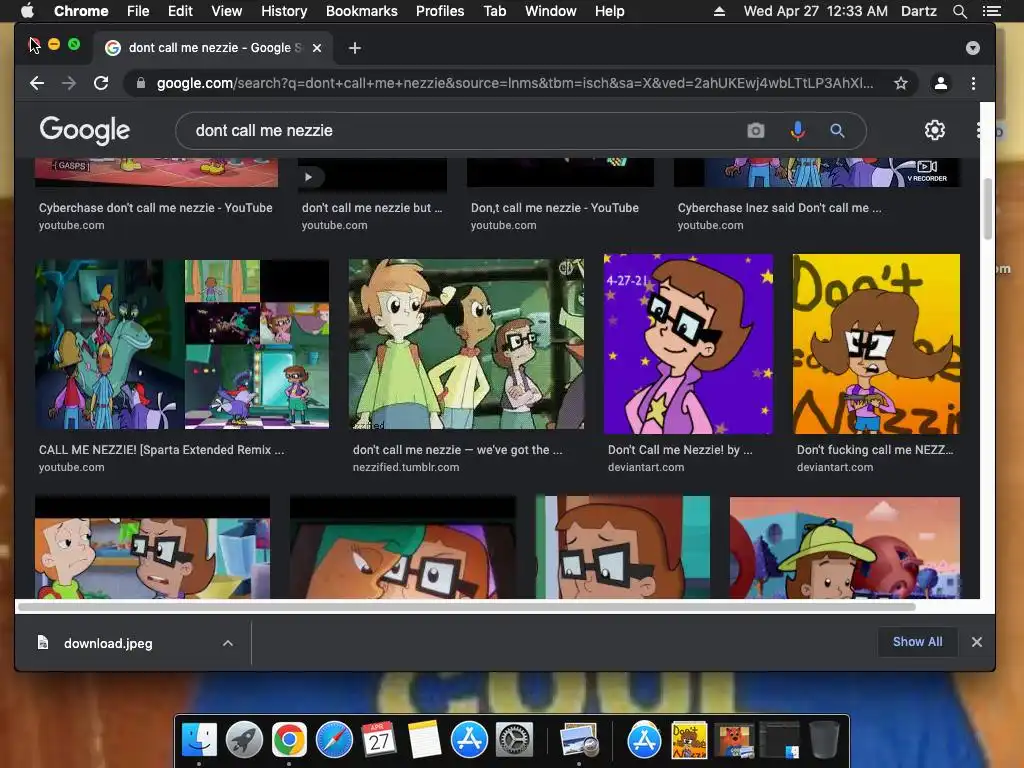Close the 'dont call me nezzie' tab
Image resolution: width=1024 pixels, height=768 pixels.
click(x=317, y=48)
